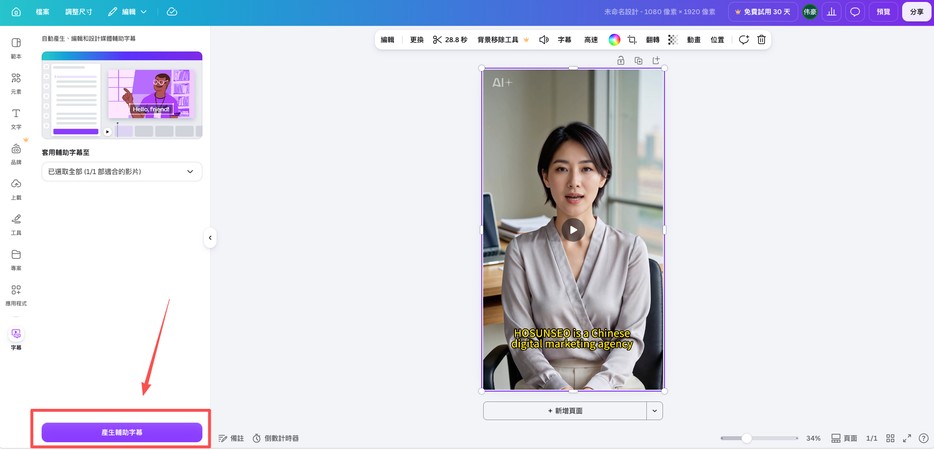Lock the page using padlock icon
Screen dimensions: 934x450
click(x=621, y=60)
